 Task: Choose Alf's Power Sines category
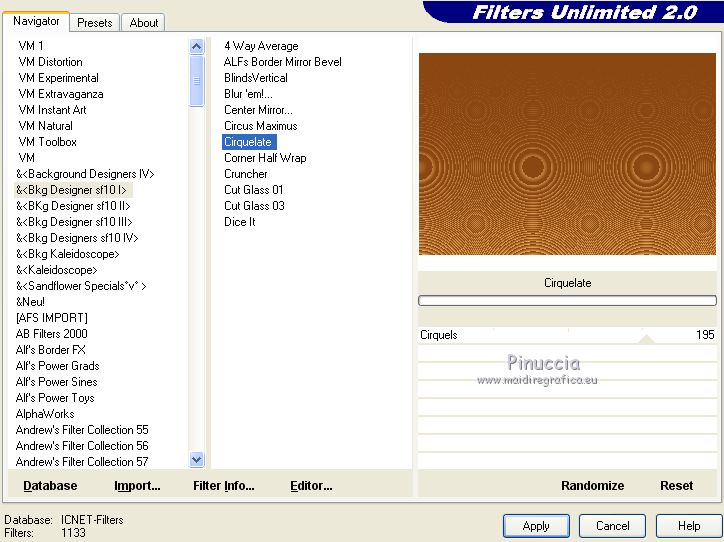[56, 382]
